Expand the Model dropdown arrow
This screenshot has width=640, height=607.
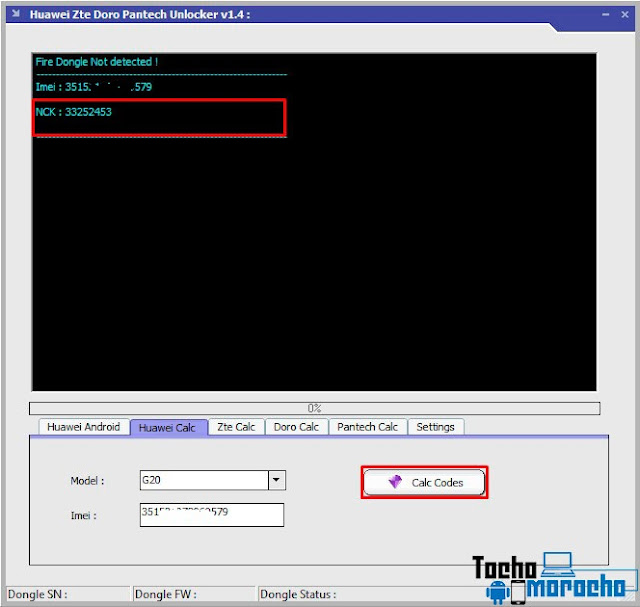click(x=277, y=480)
